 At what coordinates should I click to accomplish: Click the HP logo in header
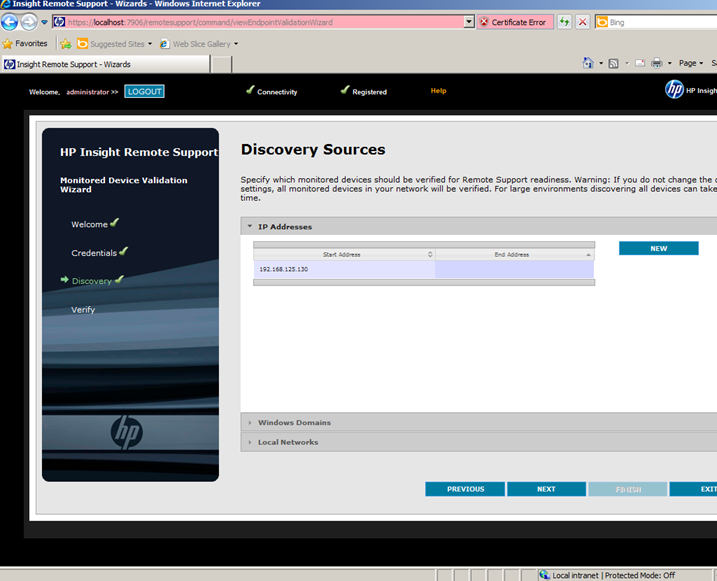pyautogui.click(x=675, y=90)
